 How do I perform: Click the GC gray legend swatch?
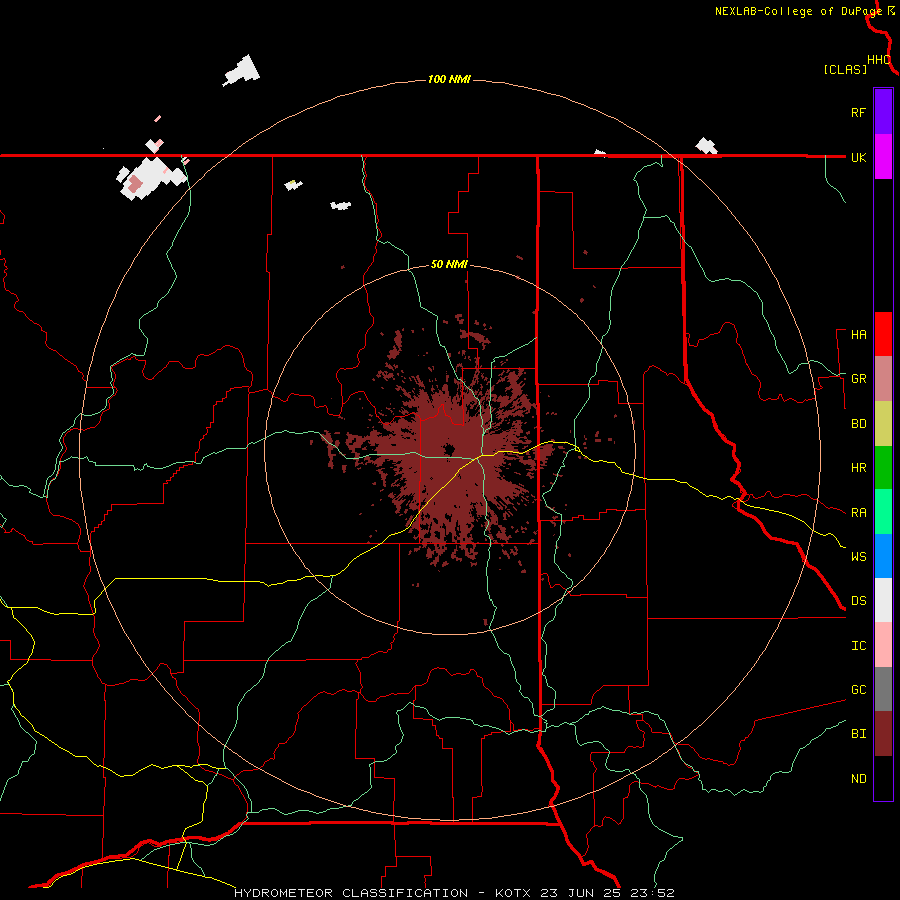pyautogui.click(x=883, y=689)
